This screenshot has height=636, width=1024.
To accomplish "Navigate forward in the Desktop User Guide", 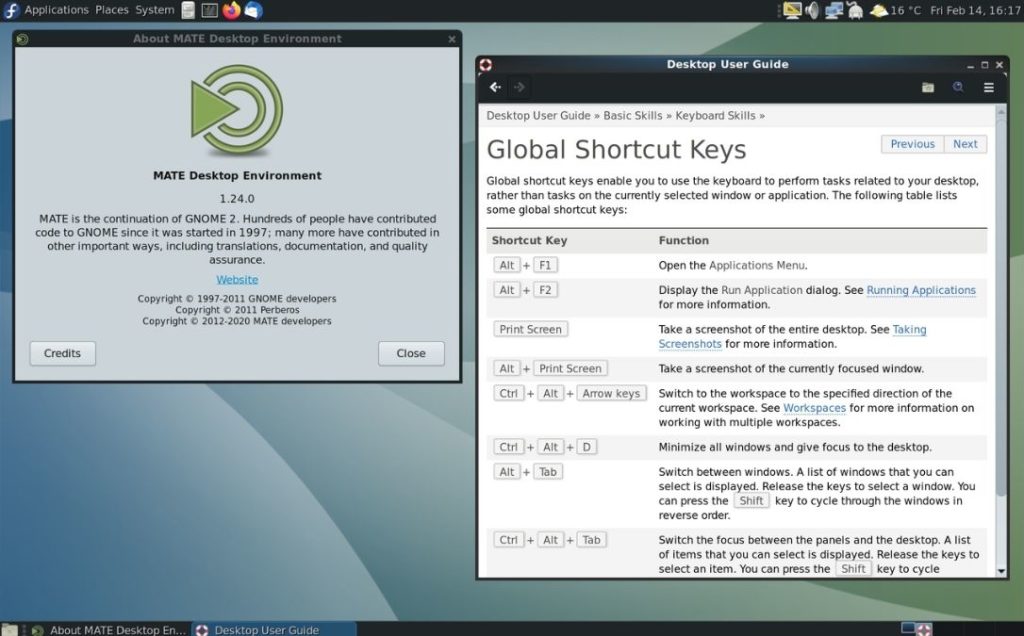I will pyautogui.click(x=519, y=87).
